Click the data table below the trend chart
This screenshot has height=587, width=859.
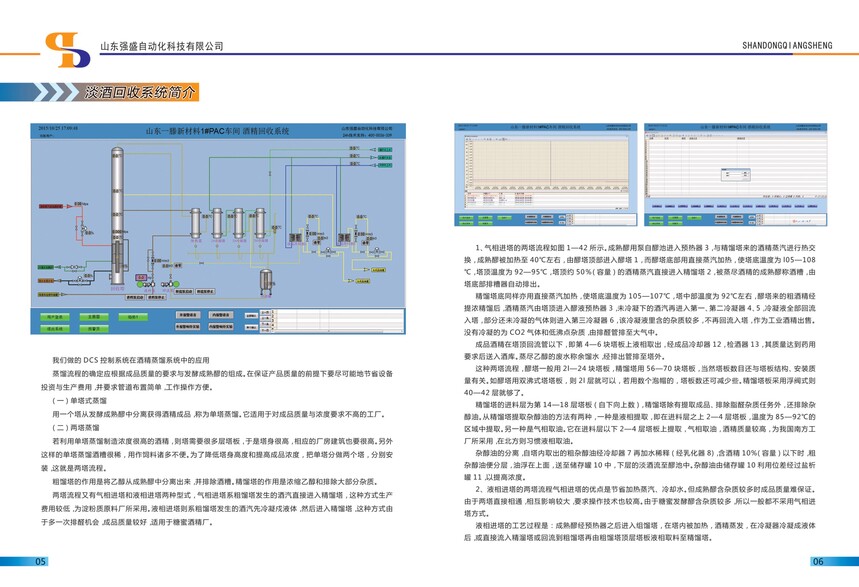pyautogui.click(x=547, y=199)
